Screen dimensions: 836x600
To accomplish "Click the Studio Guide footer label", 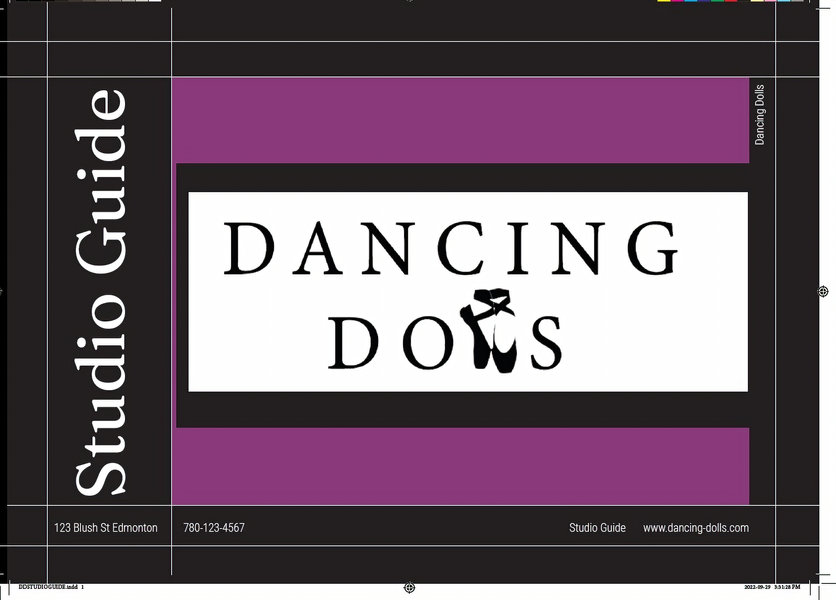I will [597, 527].
